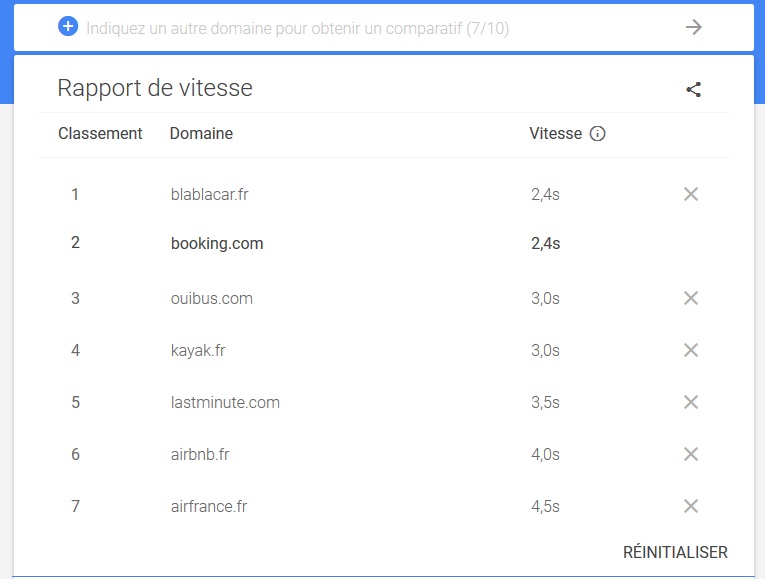This screenshot has width=765, height=579.
Task: Click the Rapport de vitesse heading
Action: coord(155,88)
